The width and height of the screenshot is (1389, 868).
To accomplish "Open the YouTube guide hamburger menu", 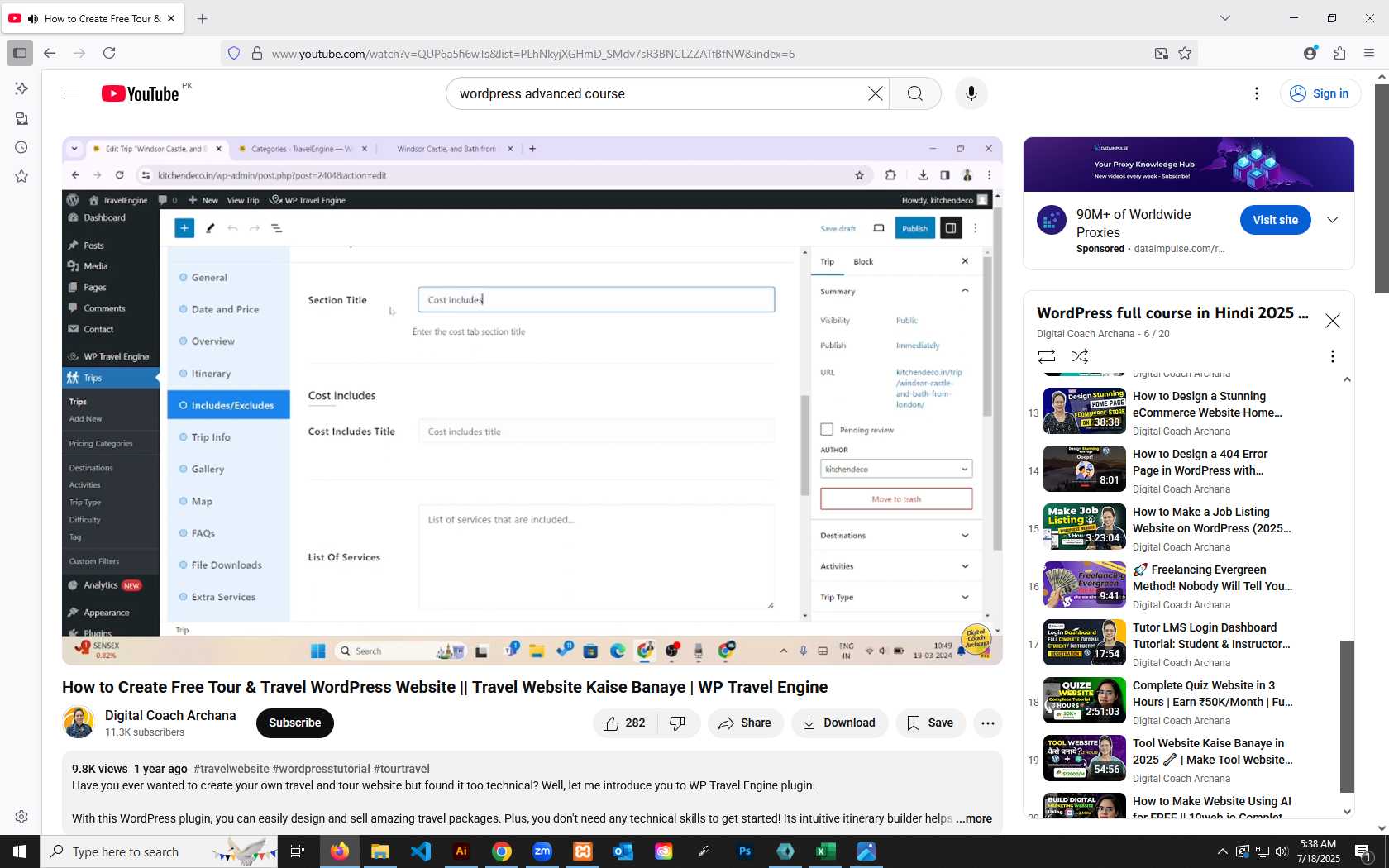I will 72,93.
